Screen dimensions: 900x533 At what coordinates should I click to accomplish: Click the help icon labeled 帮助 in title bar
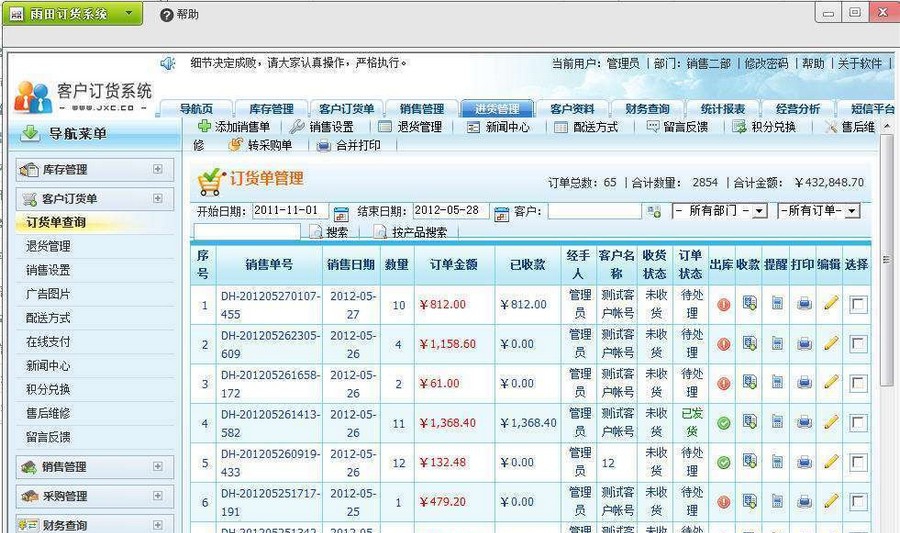[179, 15]
